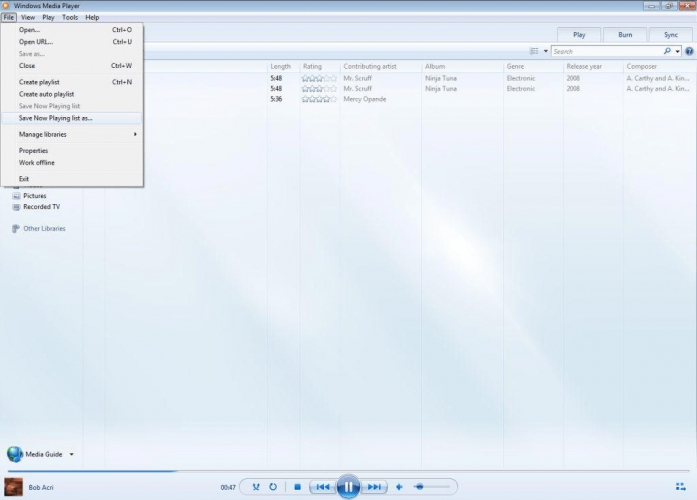Image resolution: width=697 pixels, height=500 pixels.
Task: Click the view options icon
Action: pos(534,51)
